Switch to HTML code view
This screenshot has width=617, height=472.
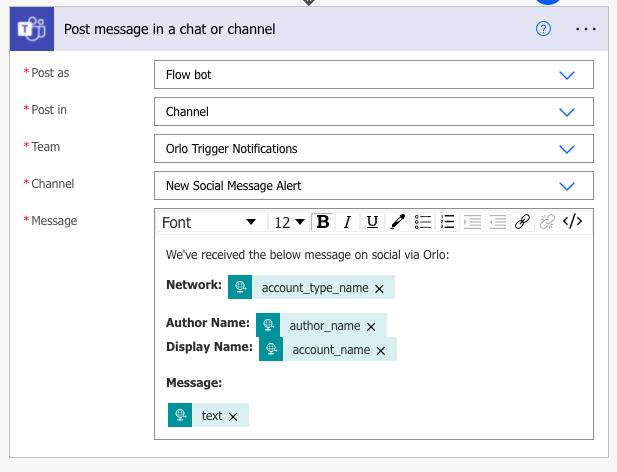pyautogui.click(x=572, y=222)
